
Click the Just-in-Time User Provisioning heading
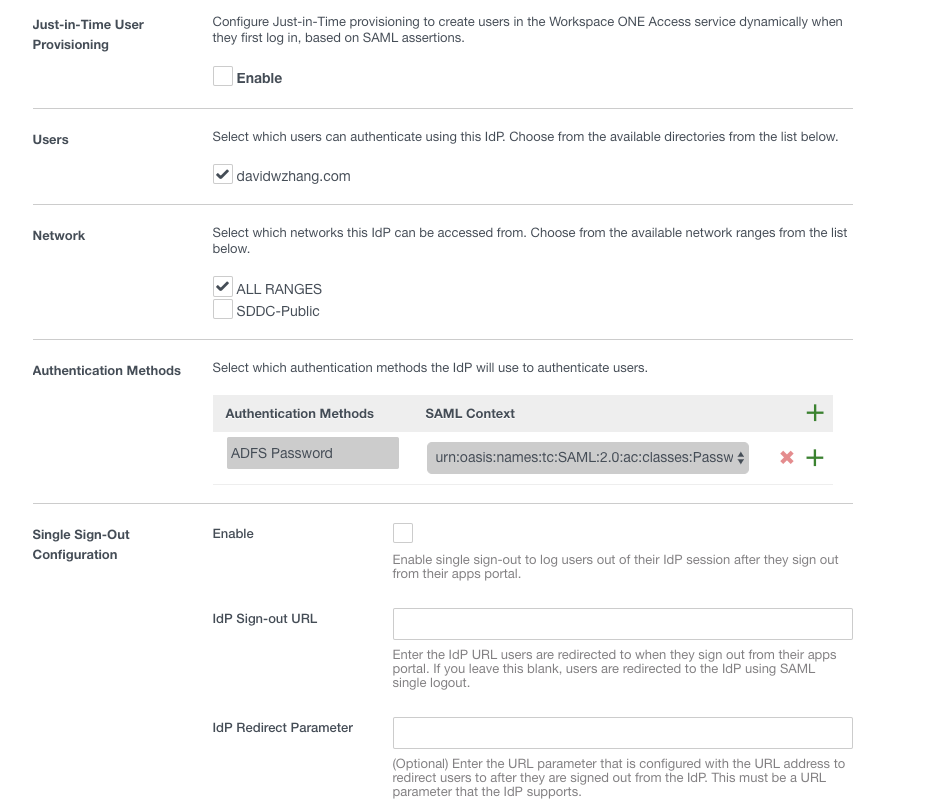click(88, 34)
